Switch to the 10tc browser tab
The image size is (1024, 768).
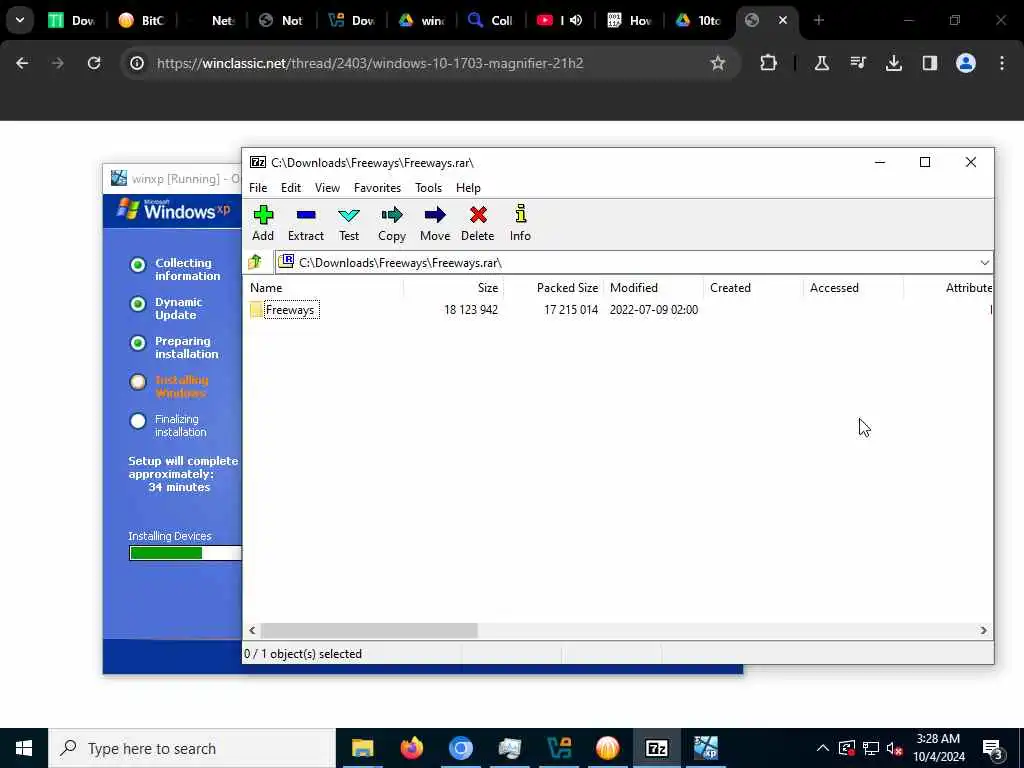pos(699,20)
